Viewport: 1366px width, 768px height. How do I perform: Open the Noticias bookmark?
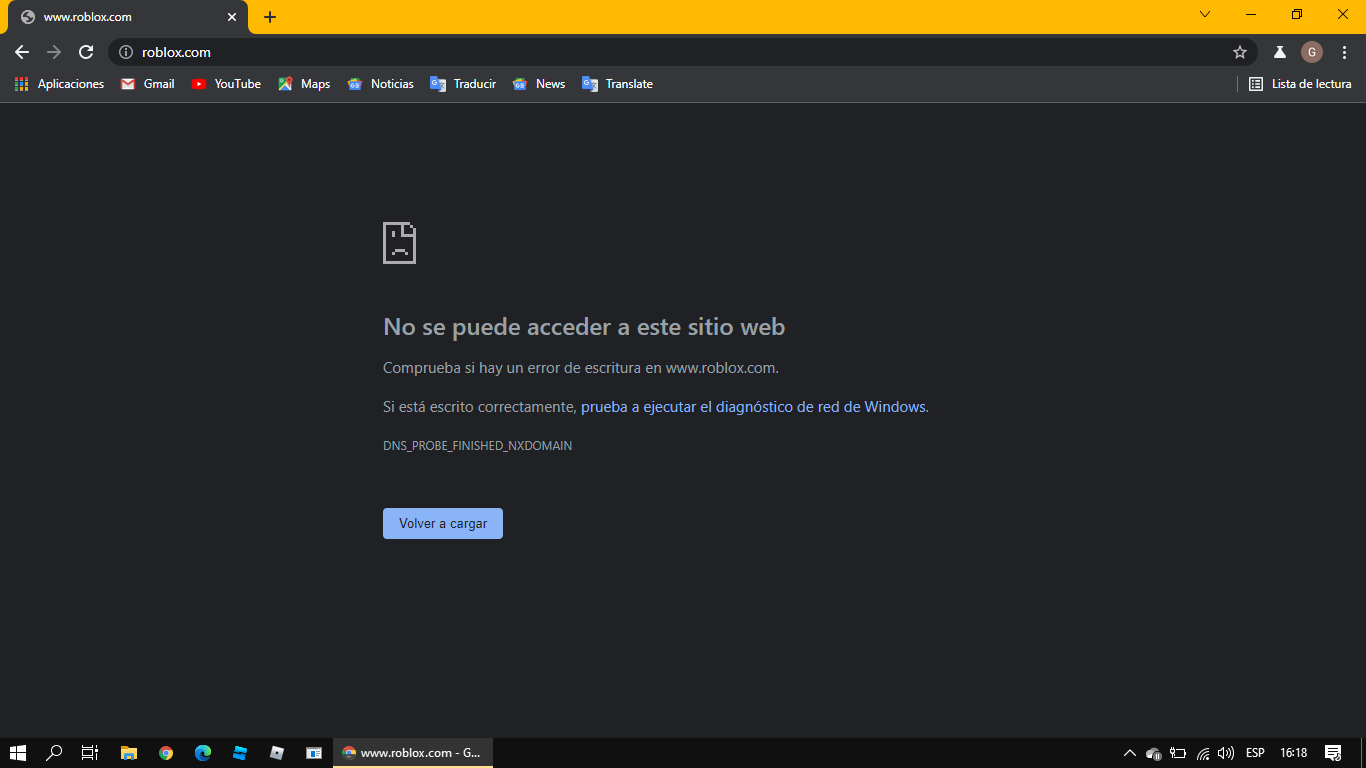(x=380, y=84)
